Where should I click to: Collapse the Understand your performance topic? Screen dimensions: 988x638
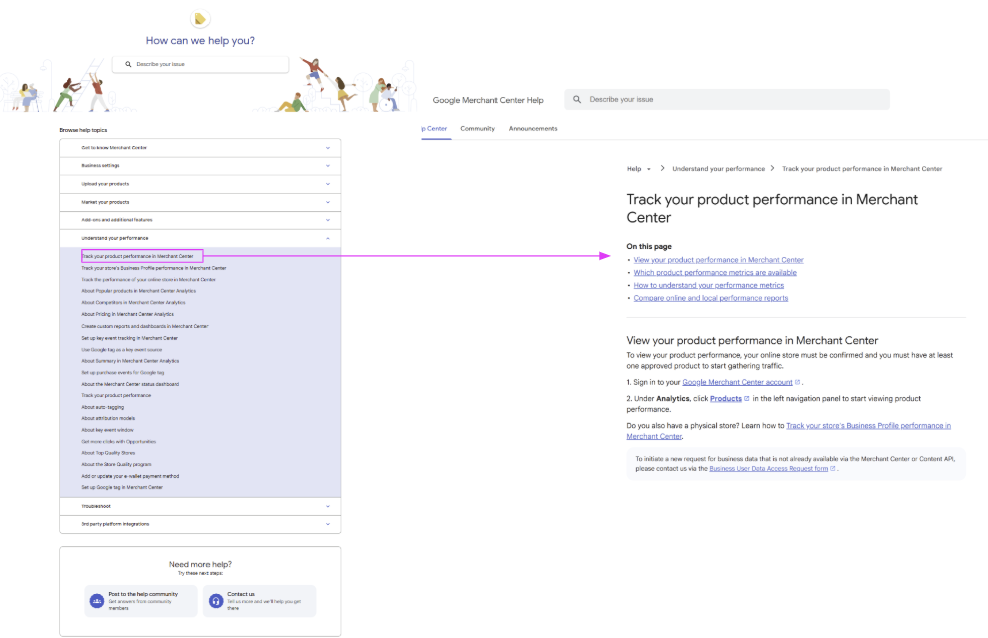pos(200,238)
